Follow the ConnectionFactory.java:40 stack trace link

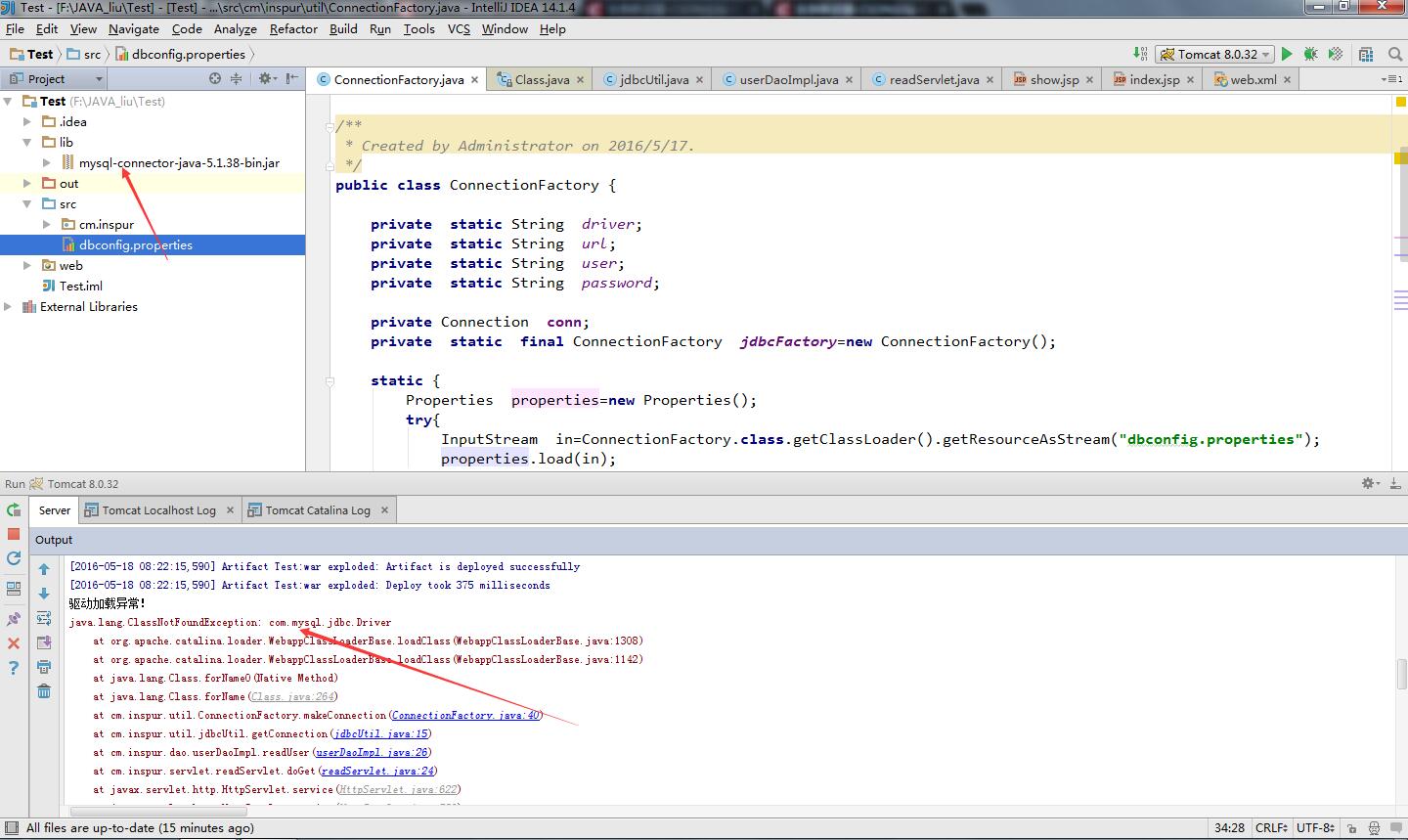click(x=465, y=715)
